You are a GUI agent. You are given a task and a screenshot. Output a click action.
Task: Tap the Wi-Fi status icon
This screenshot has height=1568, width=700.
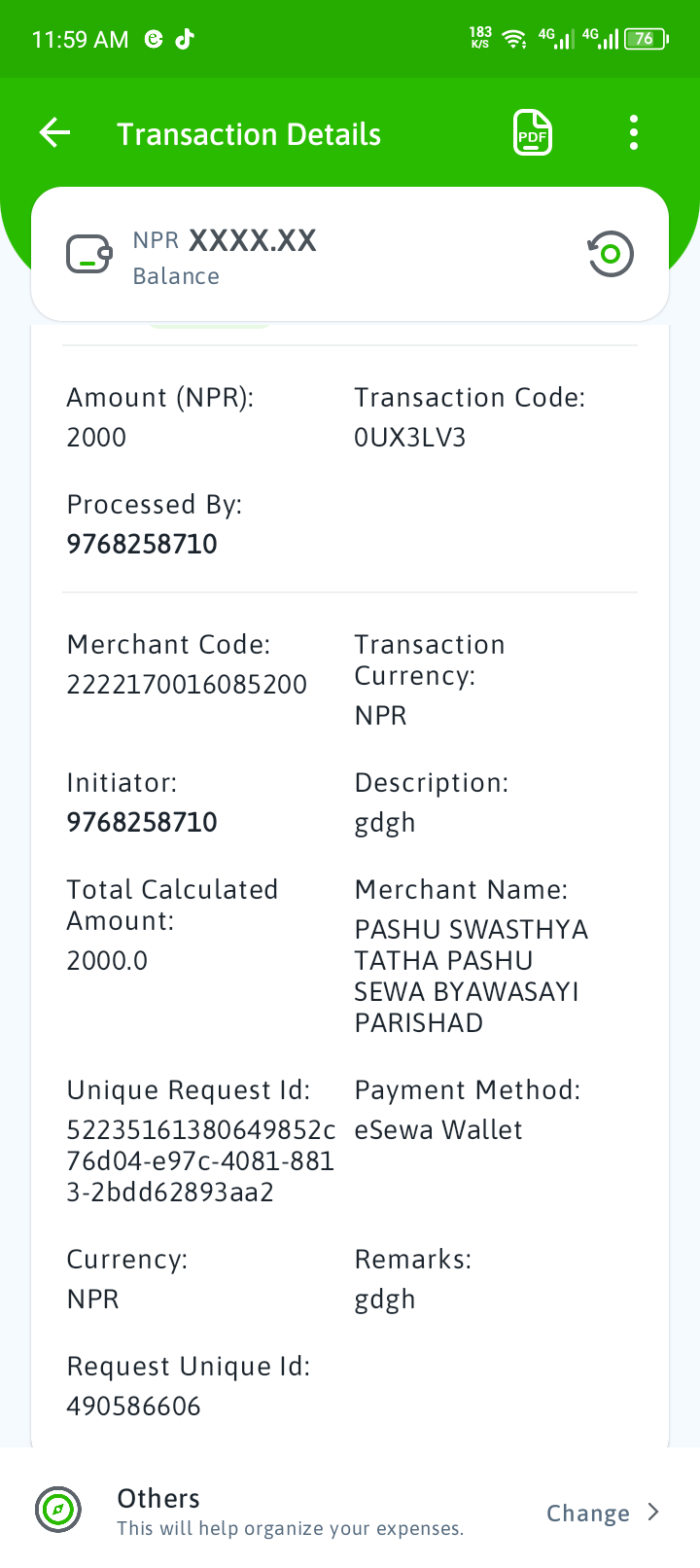514,39
